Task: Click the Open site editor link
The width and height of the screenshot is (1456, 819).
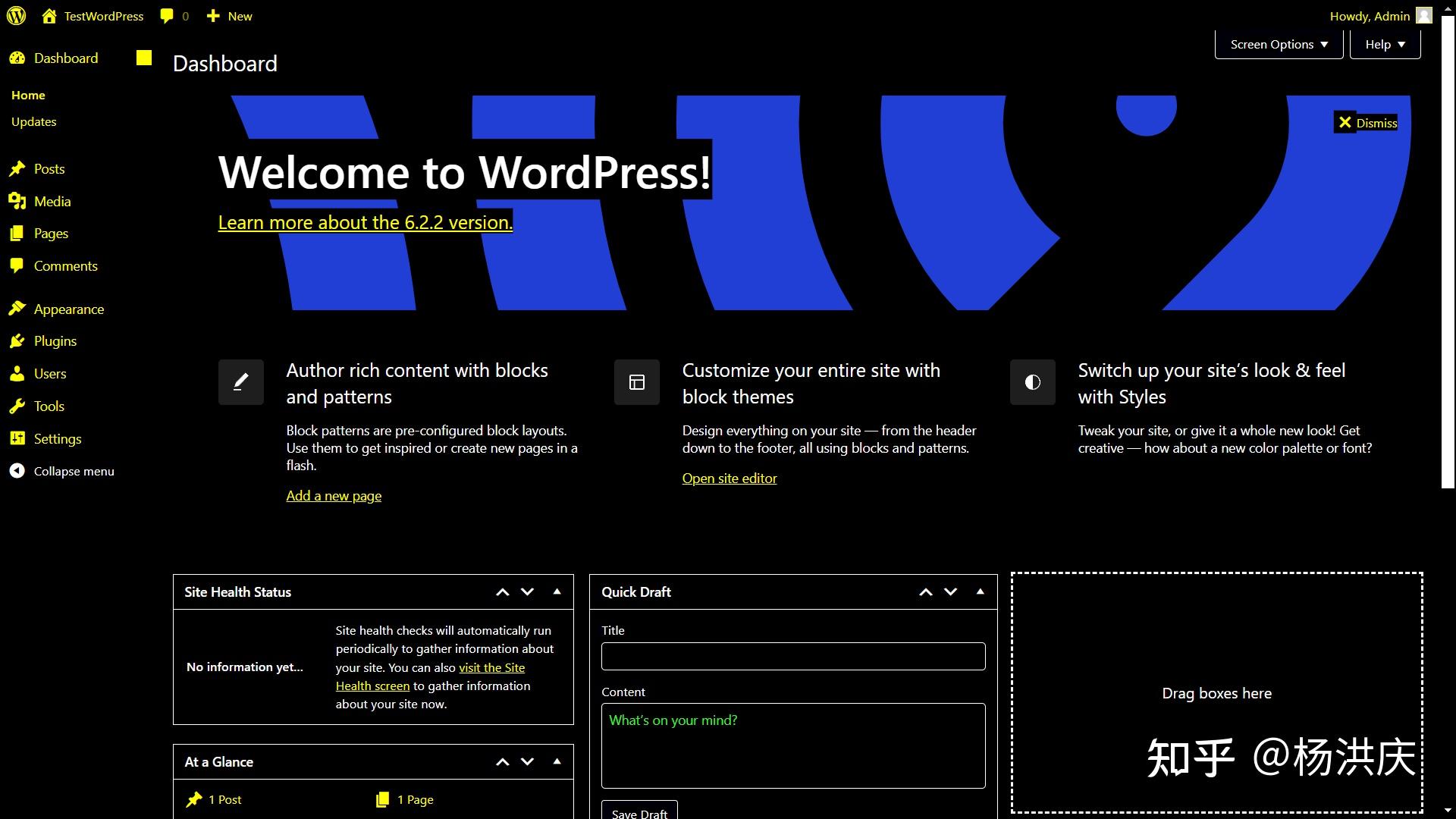Action: point(729,479)
